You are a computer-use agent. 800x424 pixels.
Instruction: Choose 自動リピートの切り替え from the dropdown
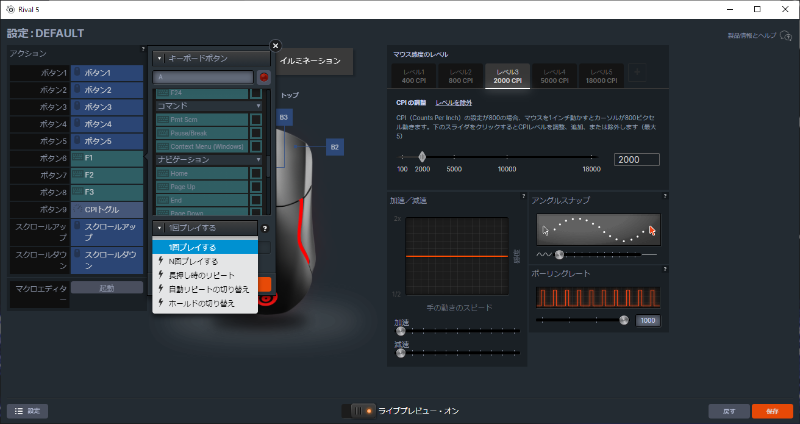205,289
